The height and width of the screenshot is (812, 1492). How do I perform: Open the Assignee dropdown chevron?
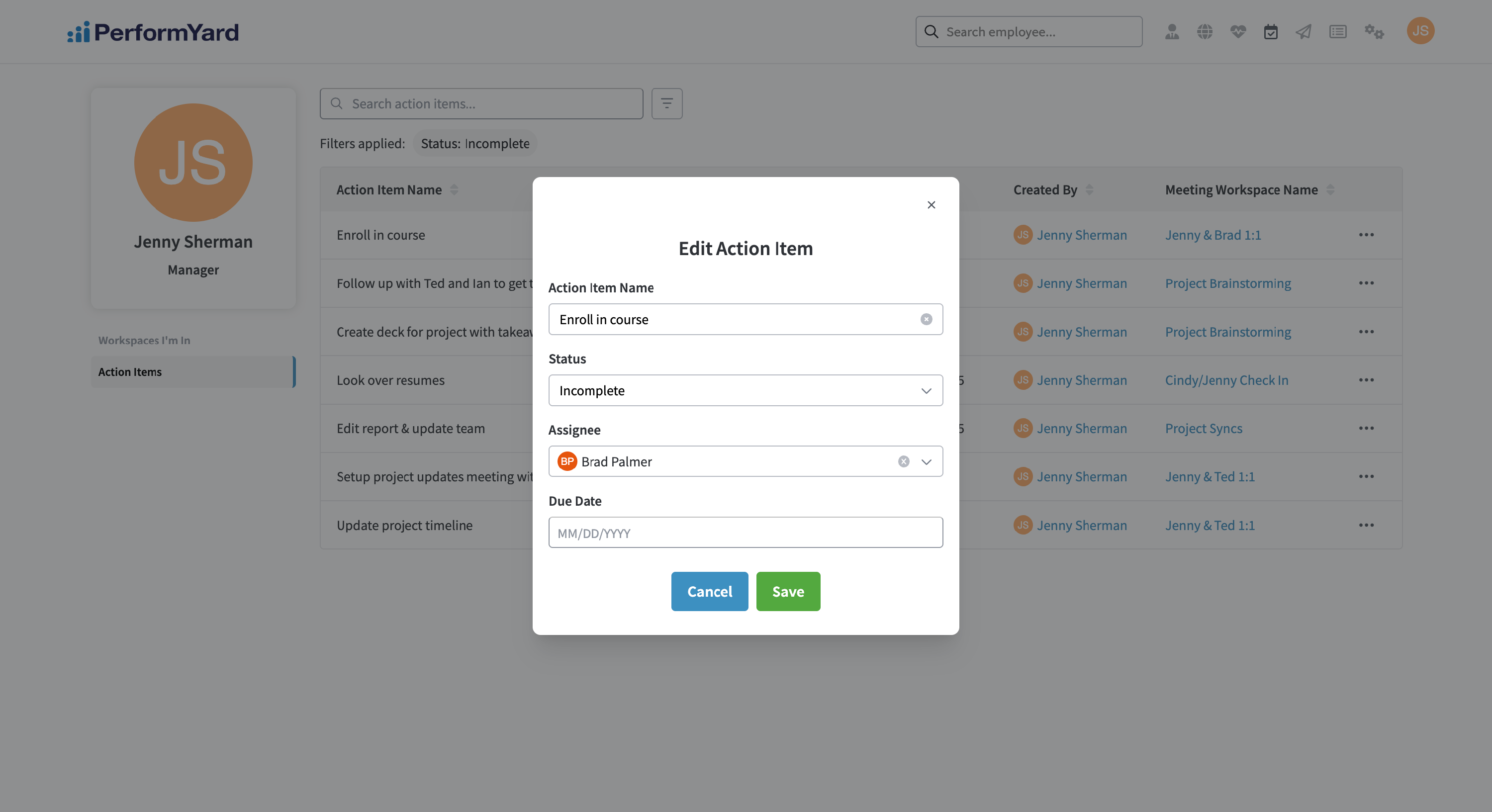[x=926, y=461]
